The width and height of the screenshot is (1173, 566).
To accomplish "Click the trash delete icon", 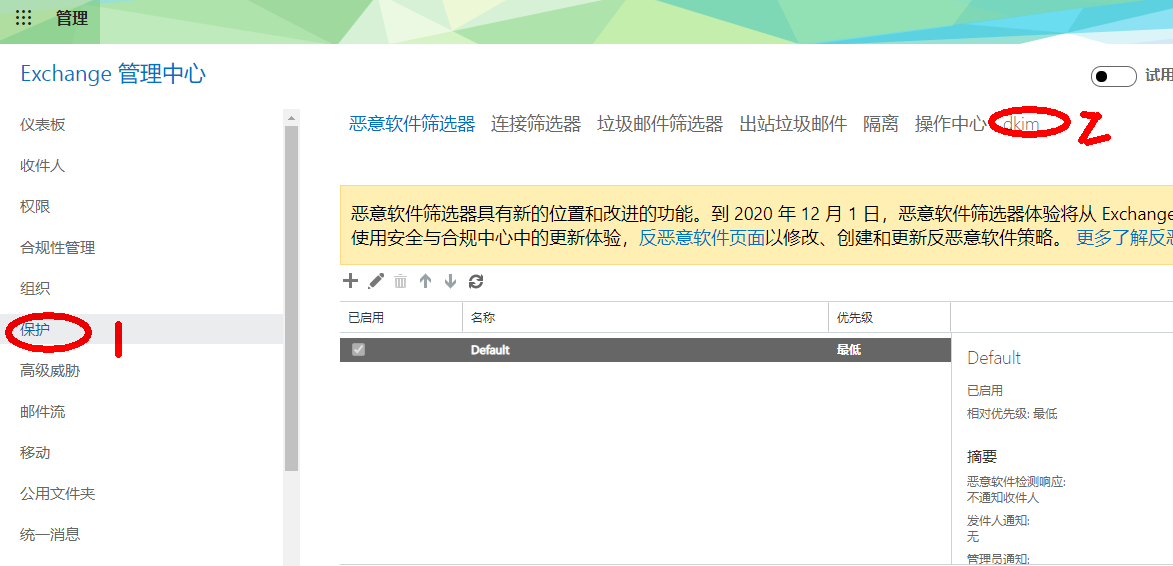I will coord(400,281).
